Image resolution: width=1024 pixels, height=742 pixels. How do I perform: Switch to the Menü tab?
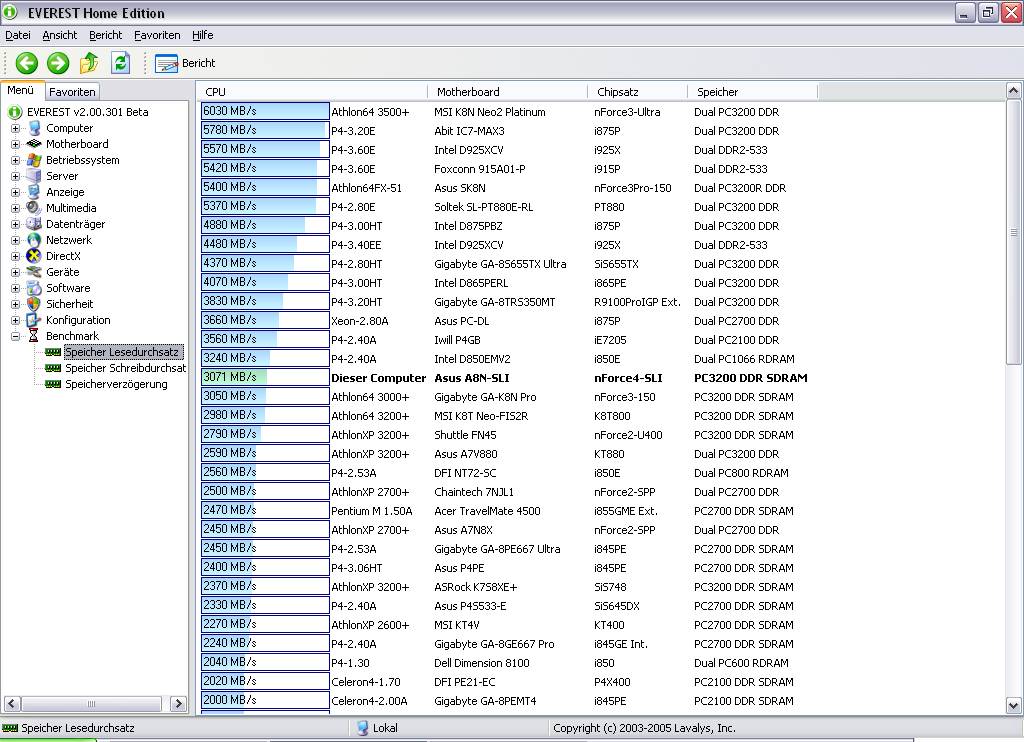pyautogui.click(x=21, y=90)
